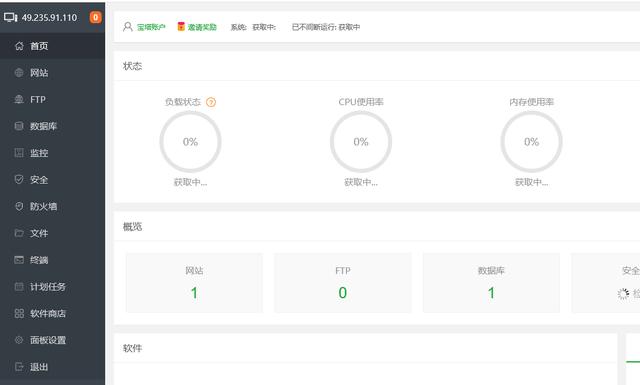Click the orange help icon next to 负载状态

coord(211,102)
